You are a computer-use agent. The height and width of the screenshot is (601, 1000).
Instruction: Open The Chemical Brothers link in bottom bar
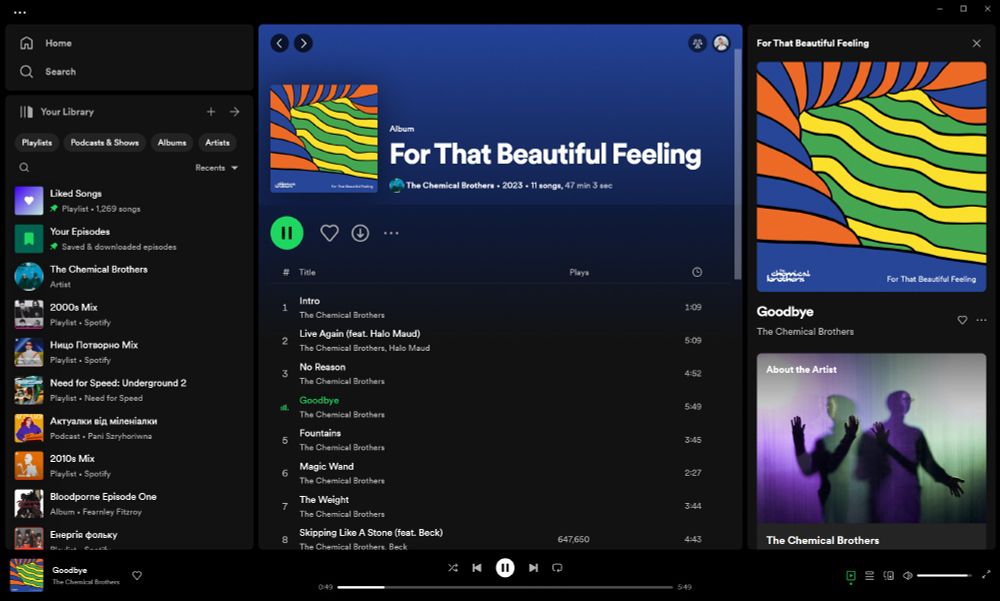[86, 582]
